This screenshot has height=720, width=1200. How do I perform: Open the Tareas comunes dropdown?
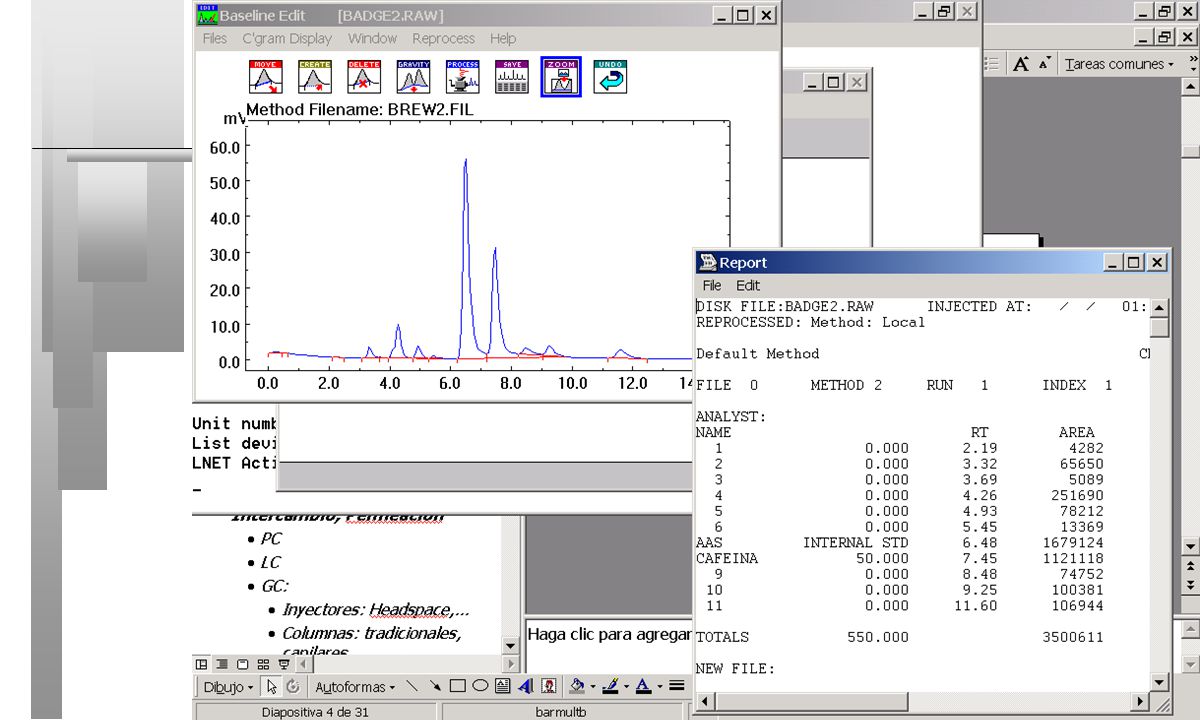[1120, 64]
